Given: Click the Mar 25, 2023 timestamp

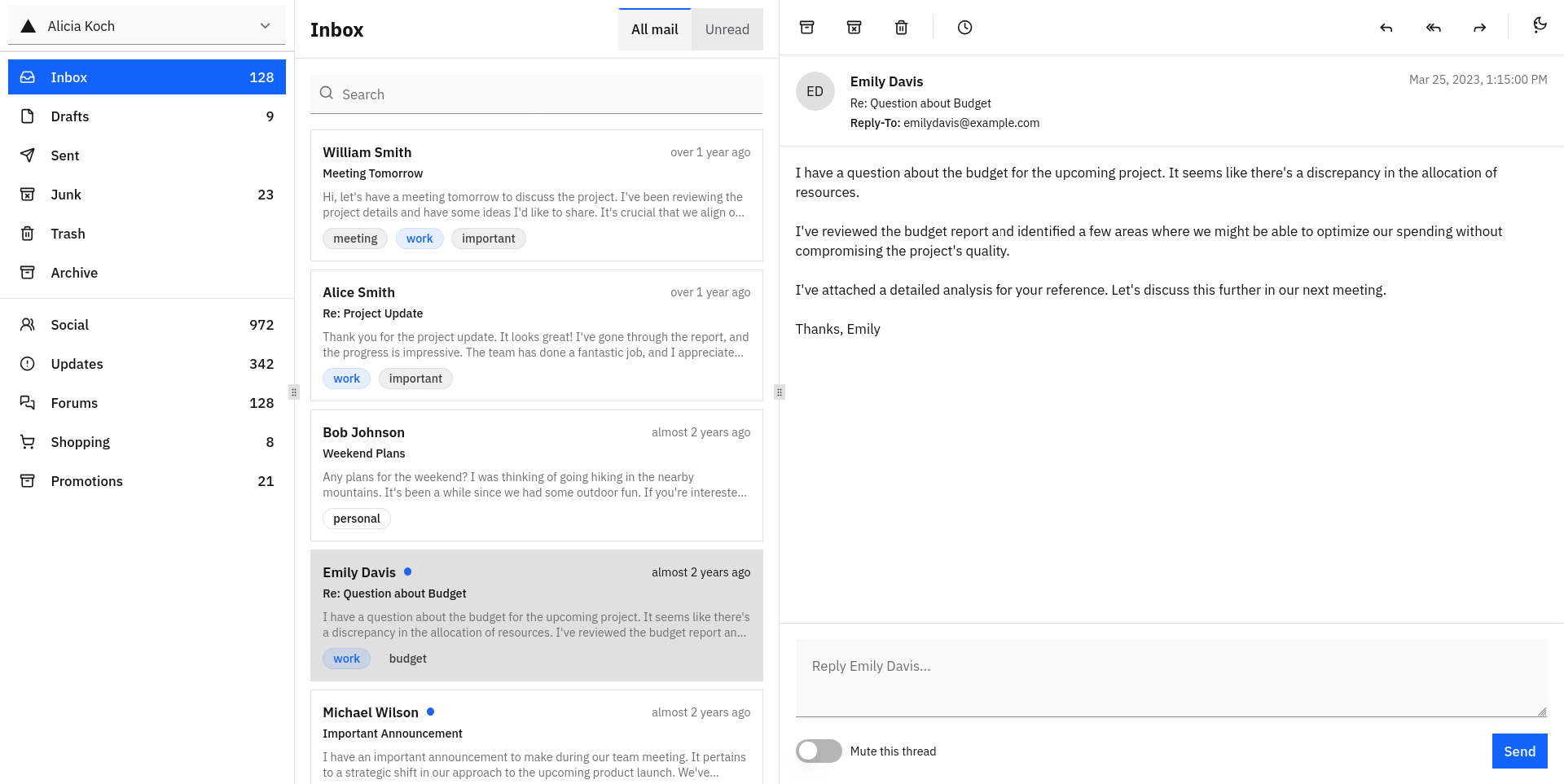Looking at the screenshot, I should click(1478, 80).
